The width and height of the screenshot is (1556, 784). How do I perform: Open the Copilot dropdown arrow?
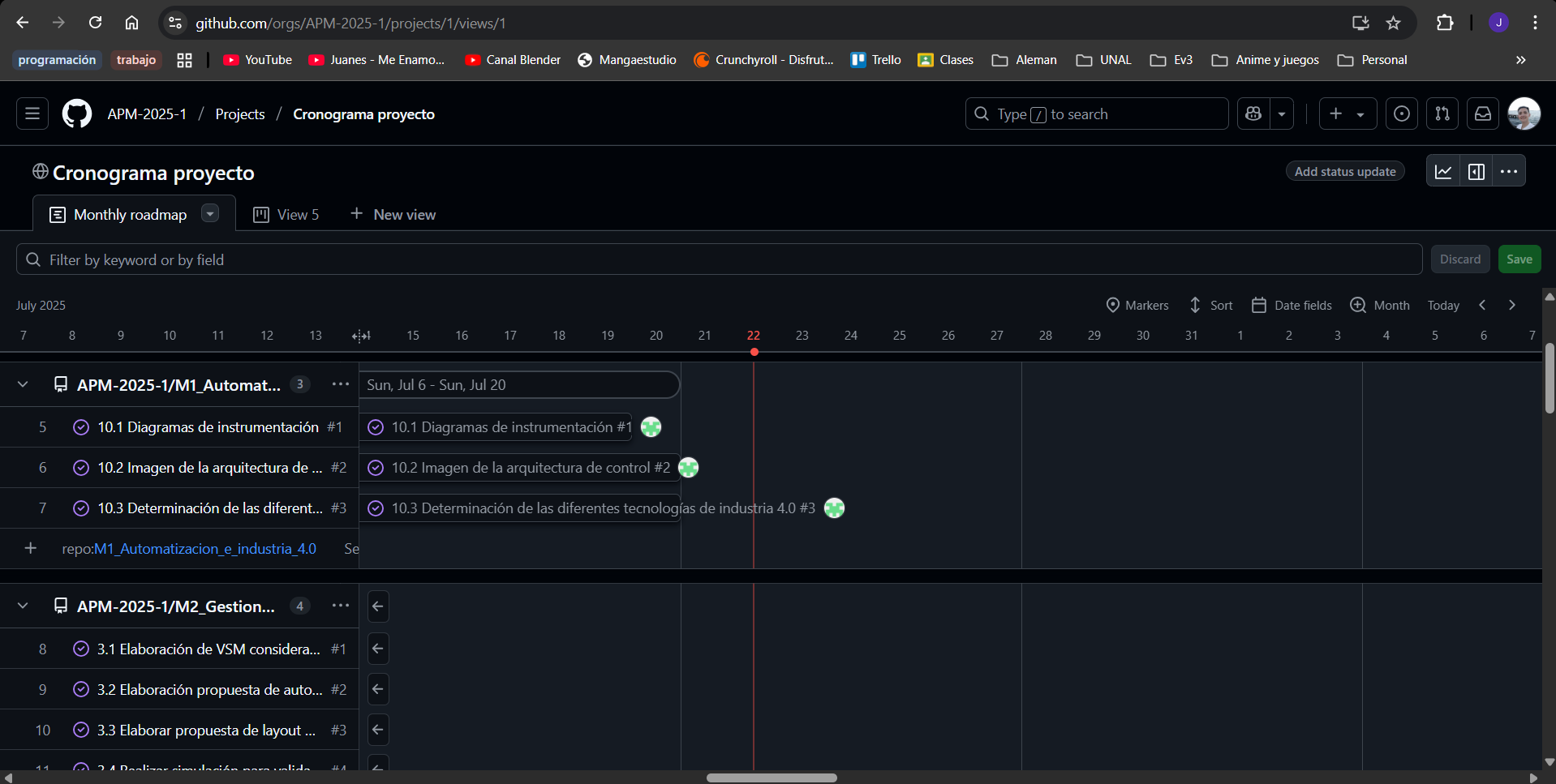coord(1282,114)
